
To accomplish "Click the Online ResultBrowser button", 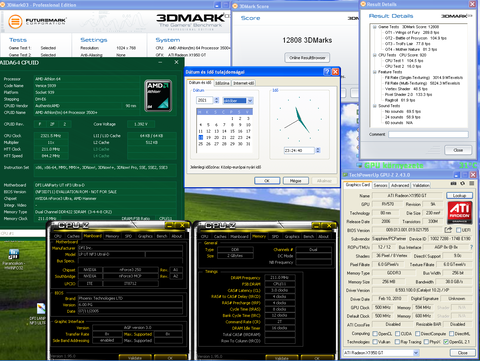I will pos(307,58).
